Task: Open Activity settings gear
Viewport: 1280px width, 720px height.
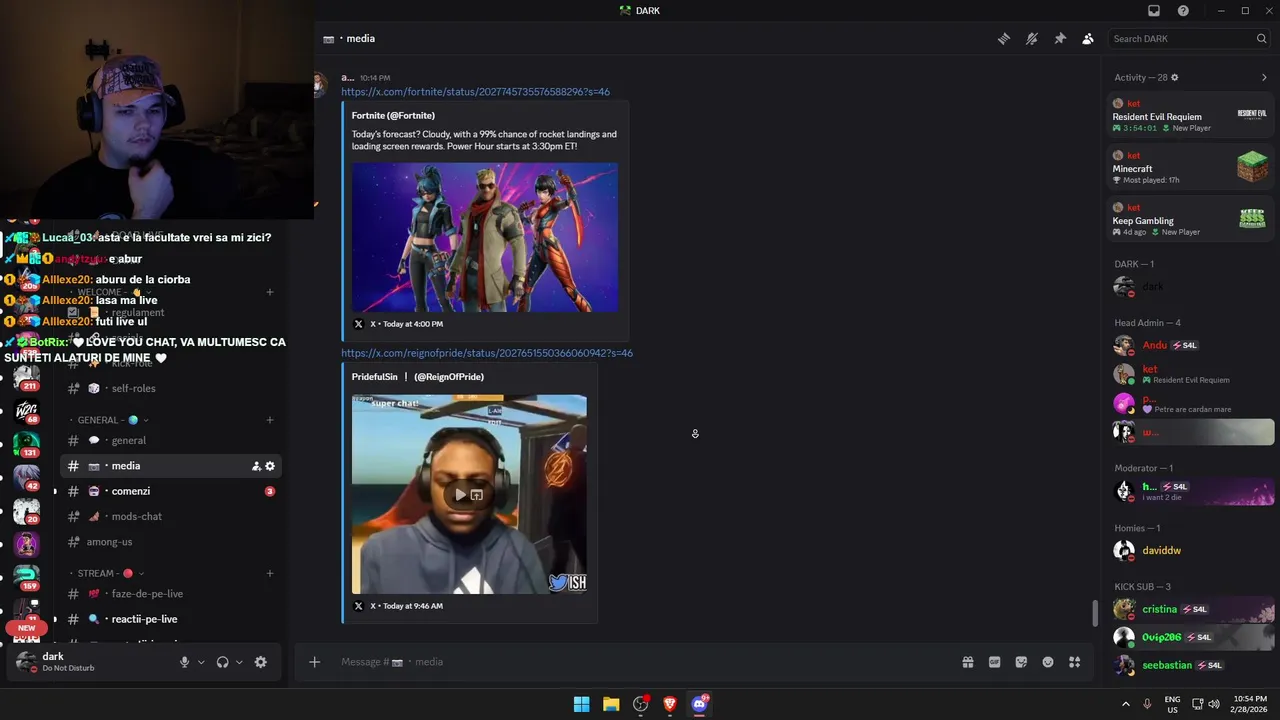Action: tap(1175, 77)
